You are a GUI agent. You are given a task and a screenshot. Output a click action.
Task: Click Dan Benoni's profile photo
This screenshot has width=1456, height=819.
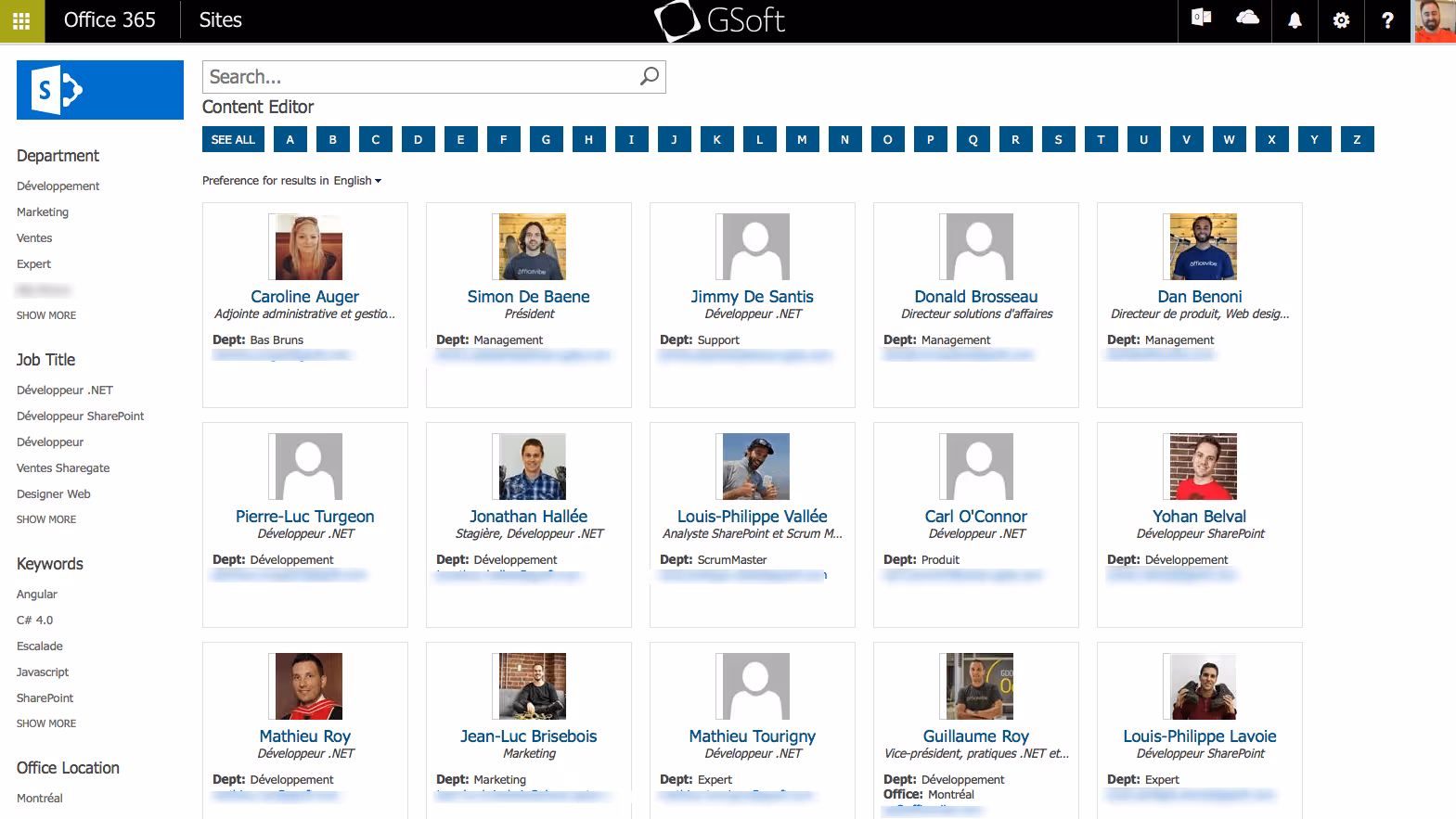[1204, 247]
